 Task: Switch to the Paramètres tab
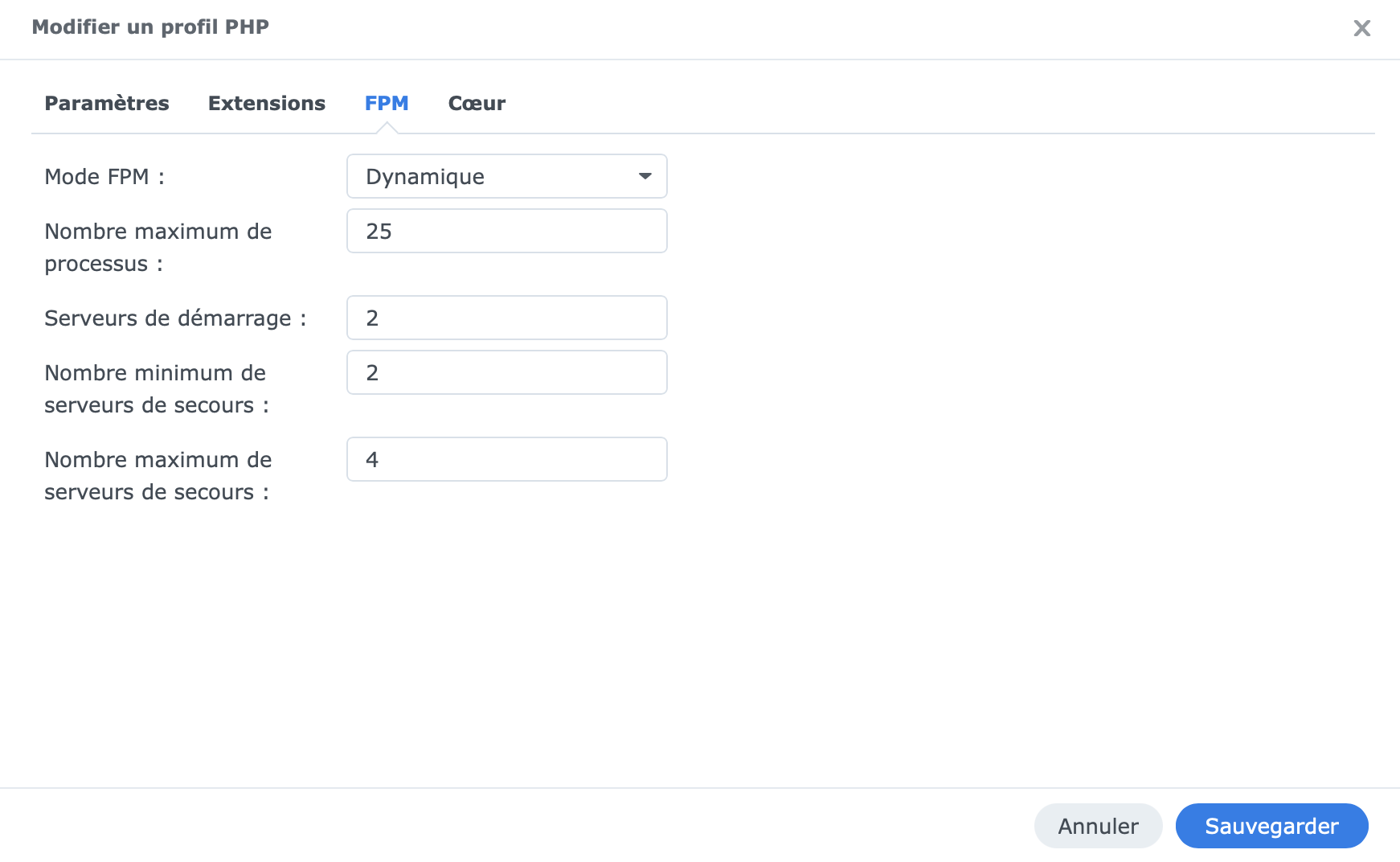107,104
